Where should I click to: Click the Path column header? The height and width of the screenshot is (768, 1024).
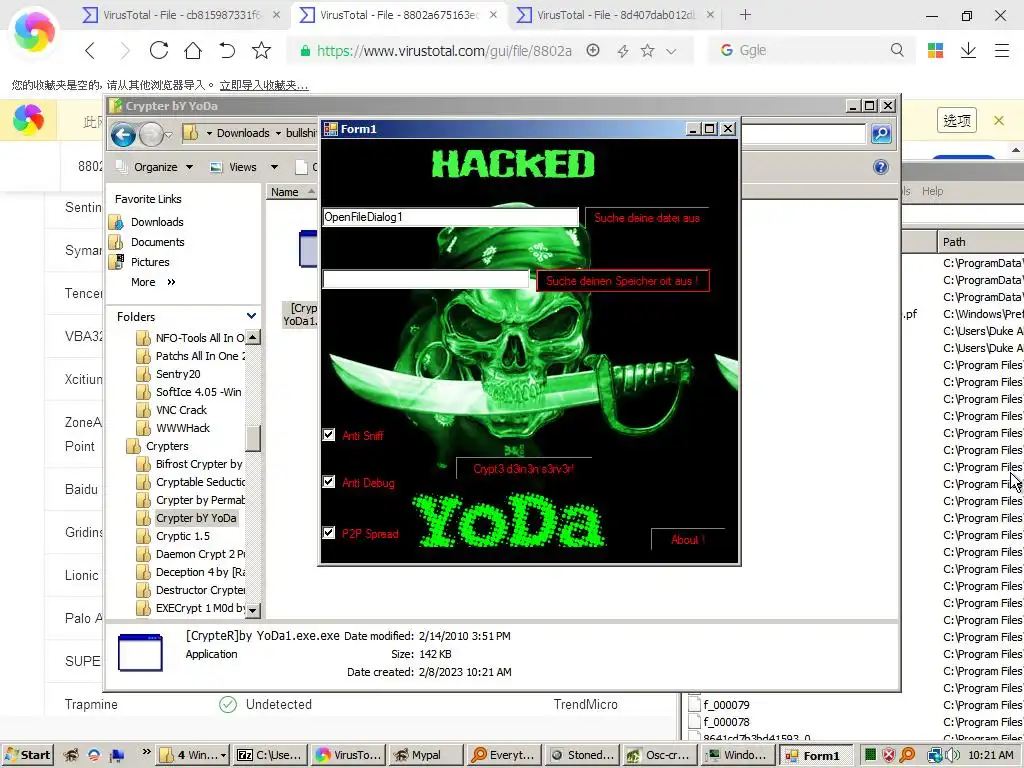pyautogui.click(x=981, y=242)
